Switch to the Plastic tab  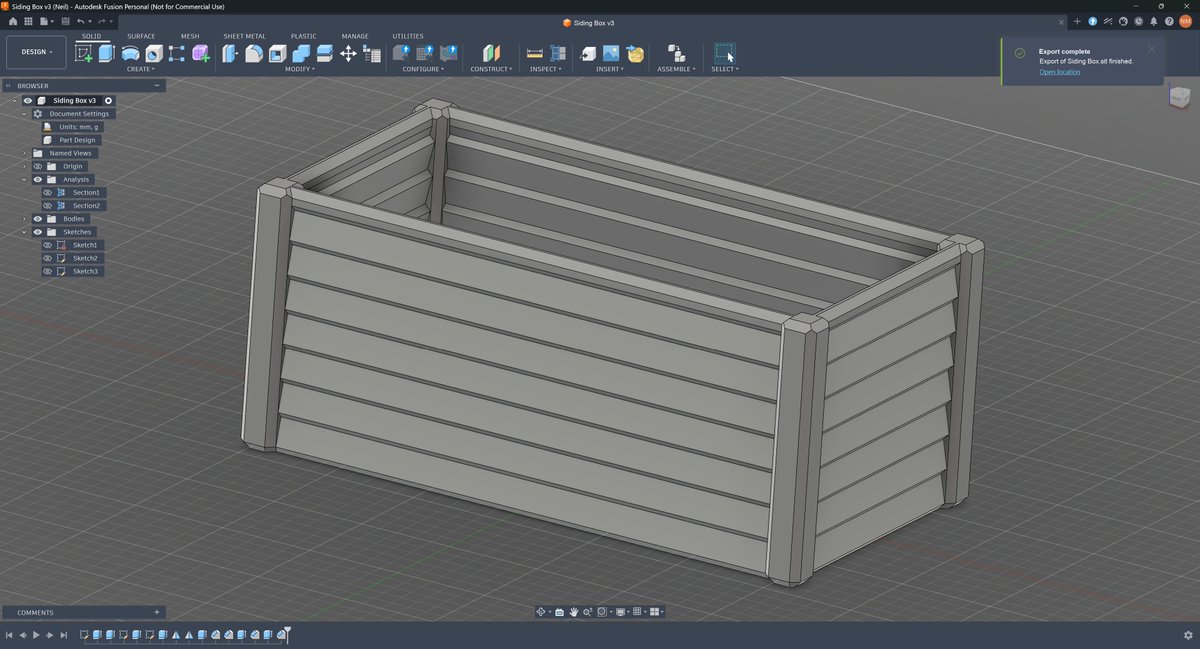304,36
